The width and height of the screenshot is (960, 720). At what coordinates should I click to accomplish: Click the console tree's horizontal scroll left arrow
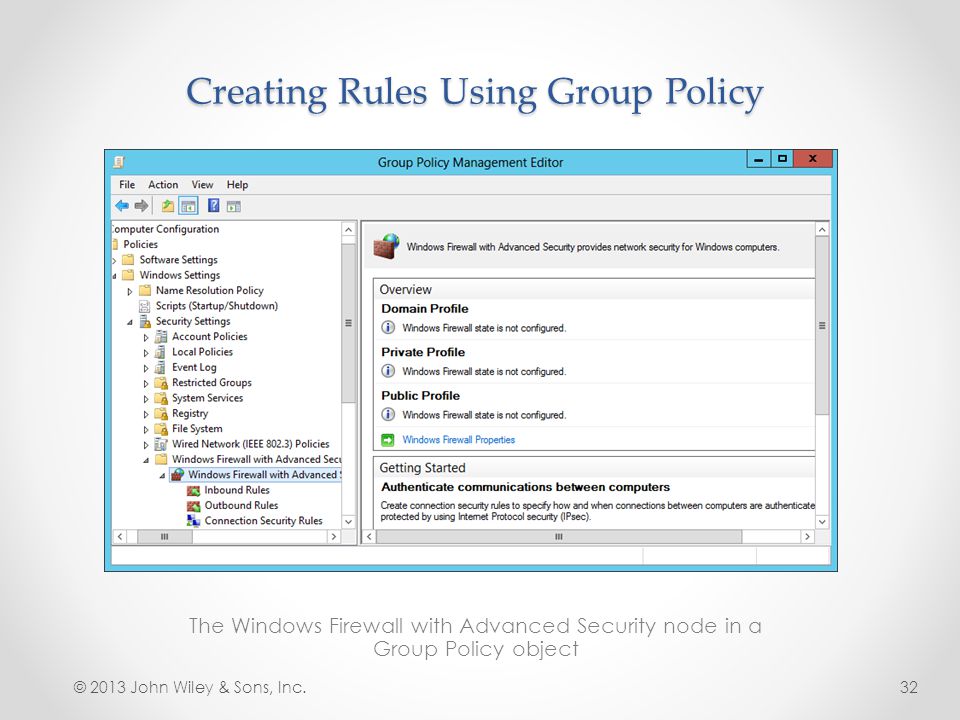tap(120, 536)
